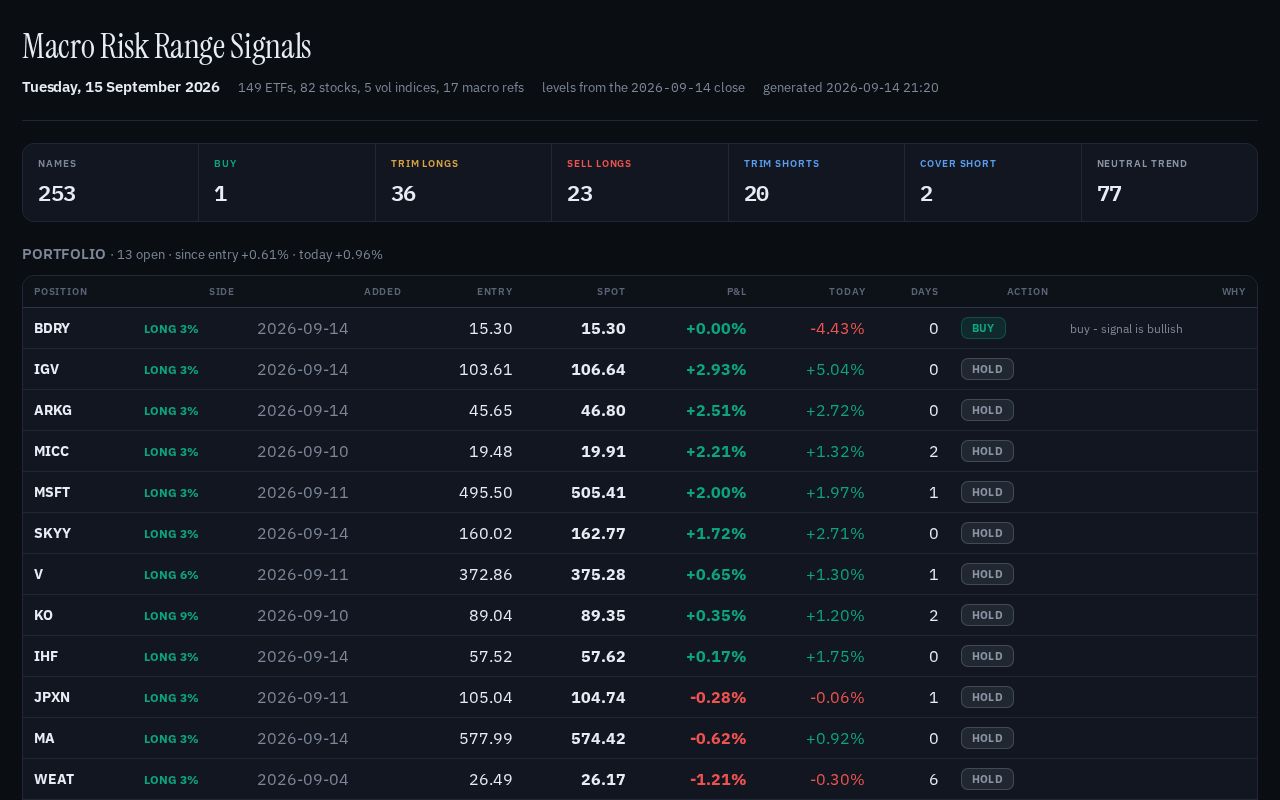Screen dimensions: 1280x800
Task: Click the 'generated 2026-09-14 21:20' timestamp
Action: click(x=851, y=88)
